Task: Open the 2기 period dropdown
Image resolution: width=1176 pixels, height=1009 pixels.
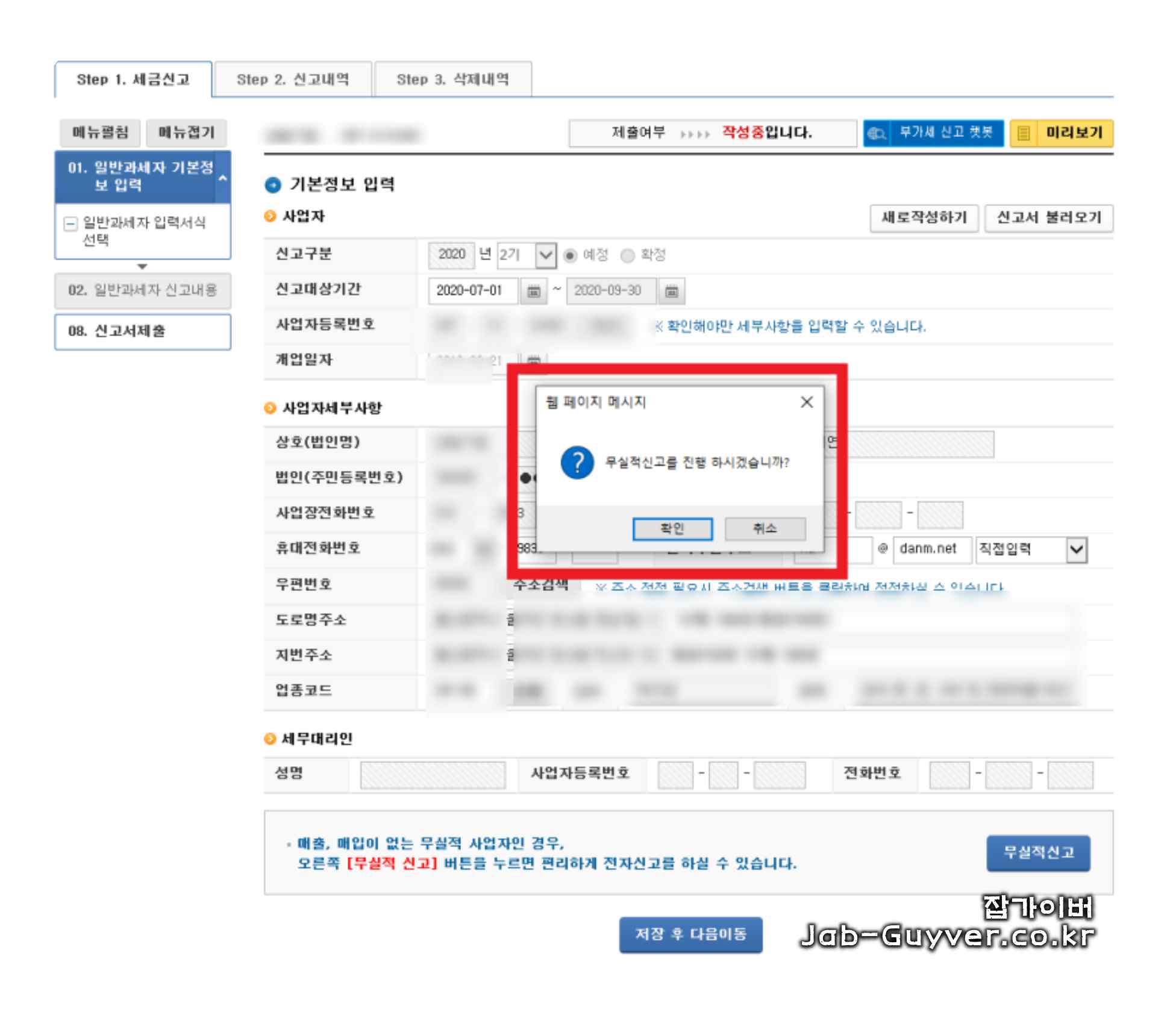Action: [545, 255]
